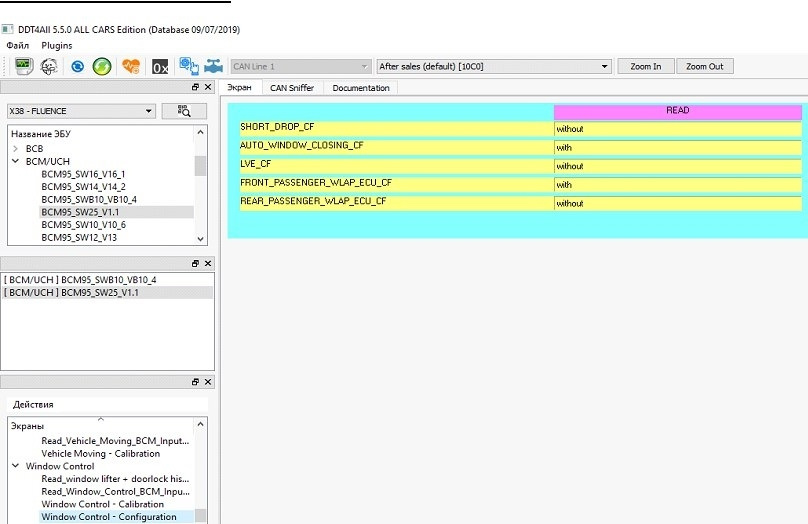Float the loaded ECUs panel
This screenshot has height=524, width=808.
pos(195,263)
